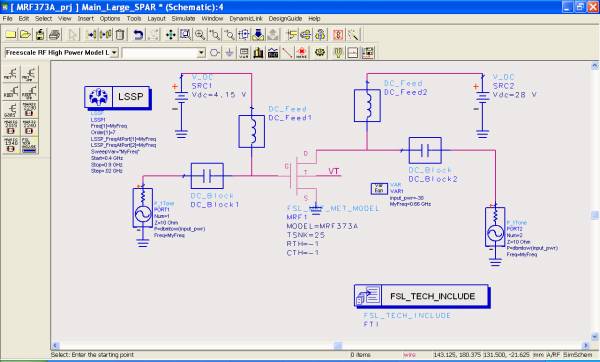Click the FSL tech include palette icon
This screenshot has width=600, height=362.
click(29, 145)
